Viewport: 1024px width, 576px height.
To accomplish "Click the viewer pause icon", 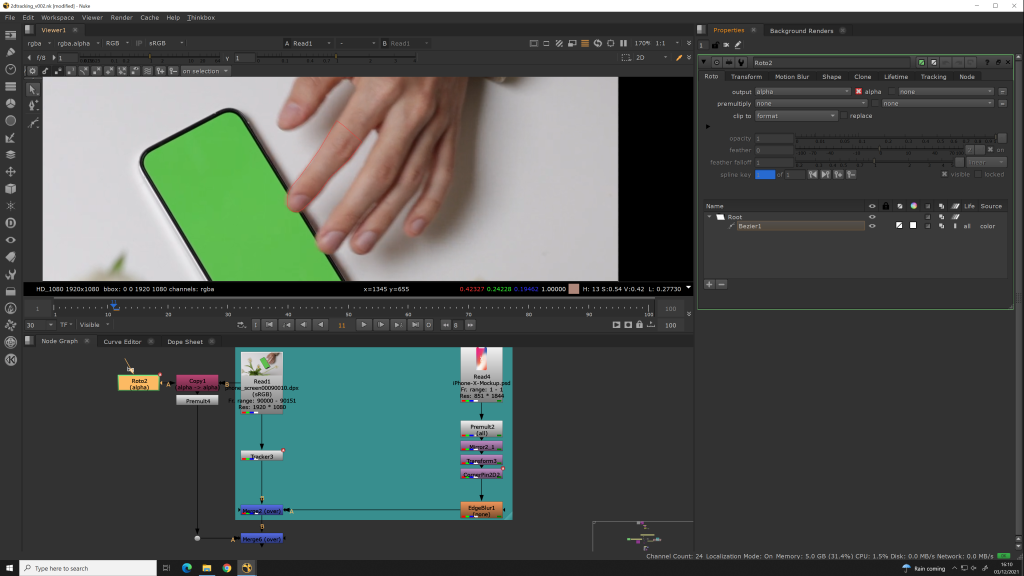I will pyautogui.click(x=624, y=43).
